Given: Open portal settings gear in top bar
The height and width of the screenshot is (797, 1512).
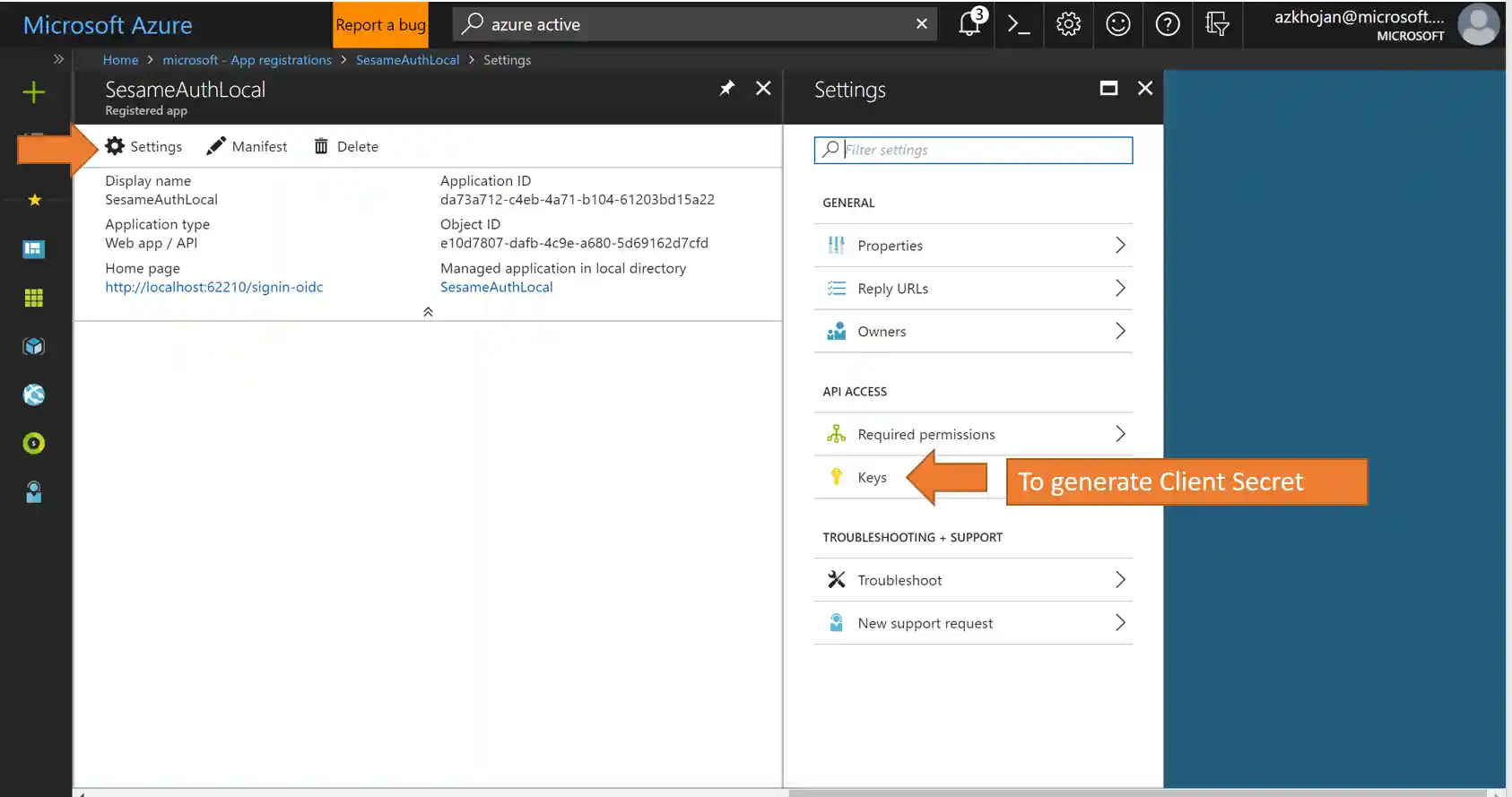Looking at the screenshot, I should click(x=1068, y=24).
